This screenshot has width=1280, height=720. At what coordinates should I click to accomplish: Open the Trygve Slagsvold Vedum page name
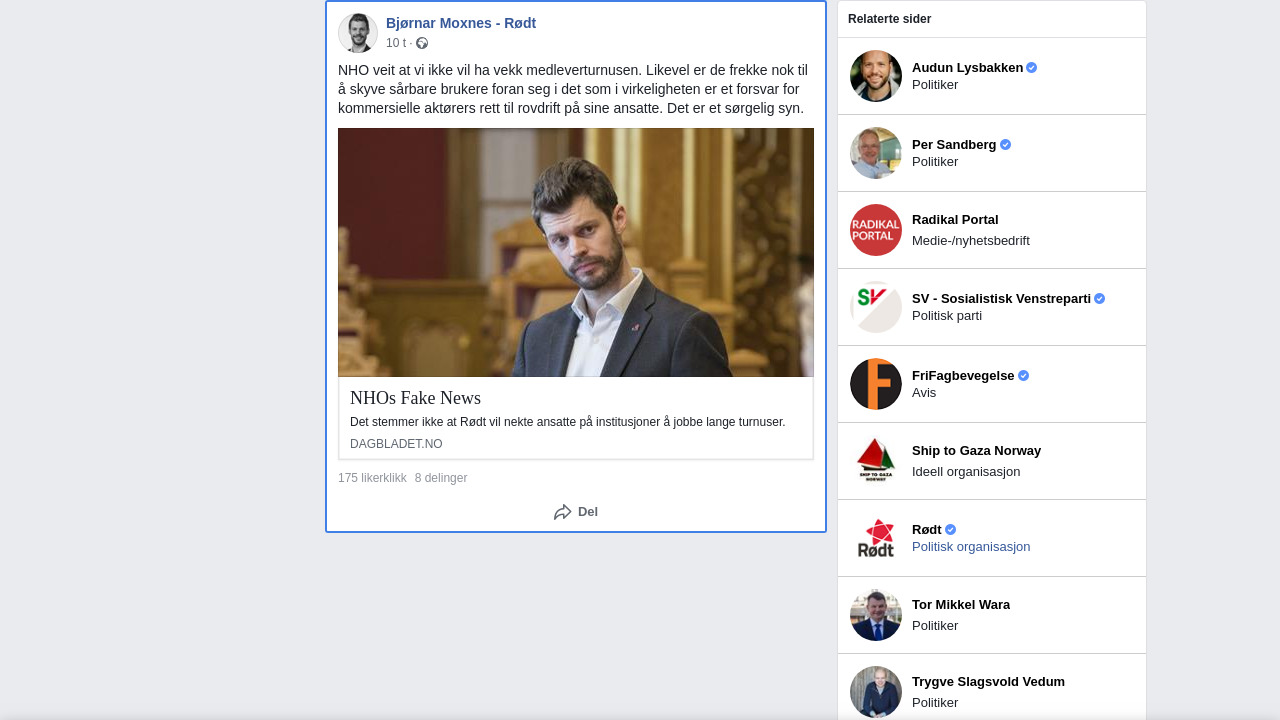tap(988, 682)
